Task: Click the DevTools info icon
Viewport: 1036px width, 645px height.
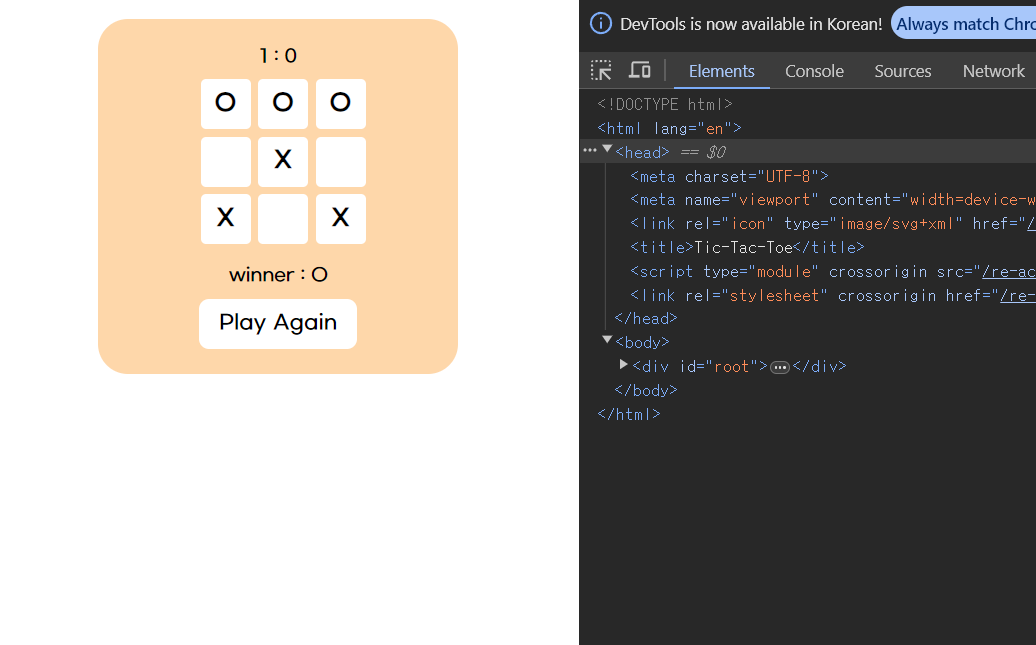Action: coord(601,23)
